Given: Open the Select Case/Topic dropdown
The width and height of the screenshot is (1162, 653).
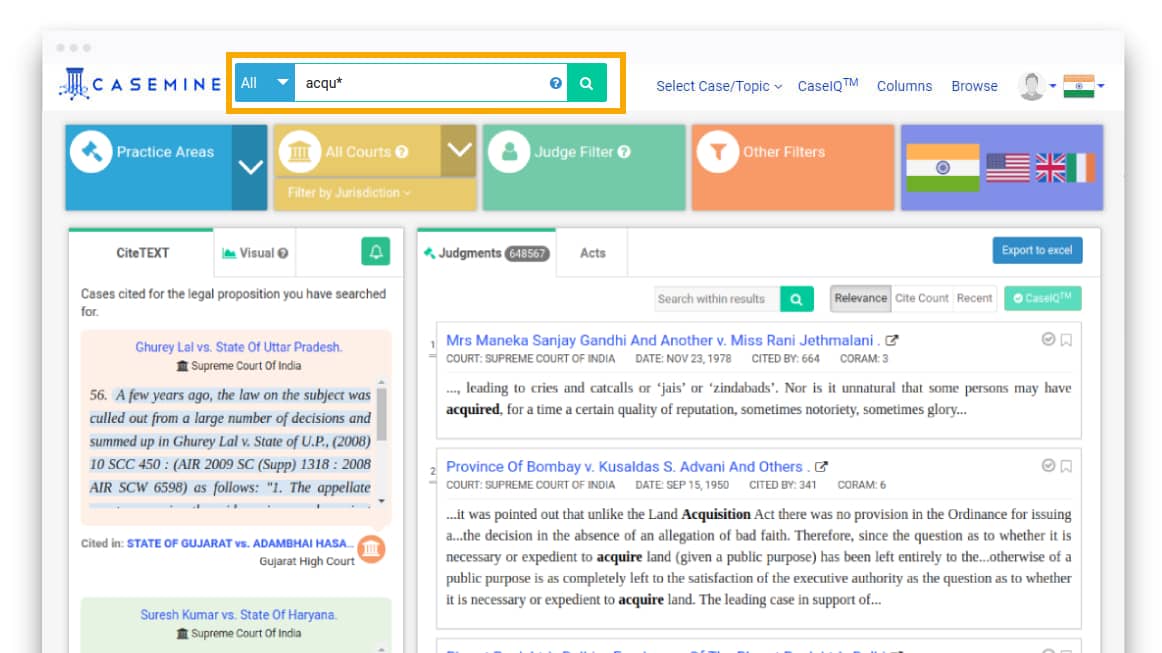Looking at the screenshot, I should (x=716, y=86).
